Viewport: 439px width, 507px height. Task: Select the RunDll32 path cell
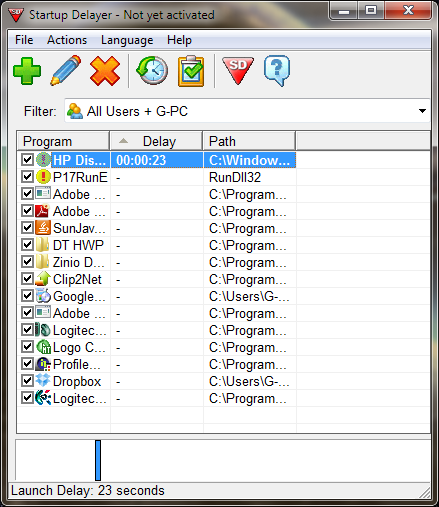coord(235,177)
